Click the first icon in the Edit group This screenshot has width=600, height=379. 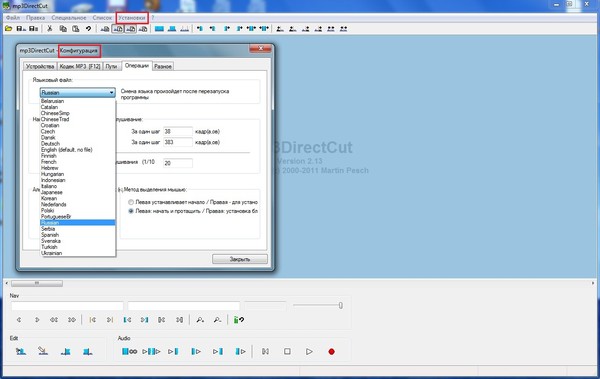point(21,351)
